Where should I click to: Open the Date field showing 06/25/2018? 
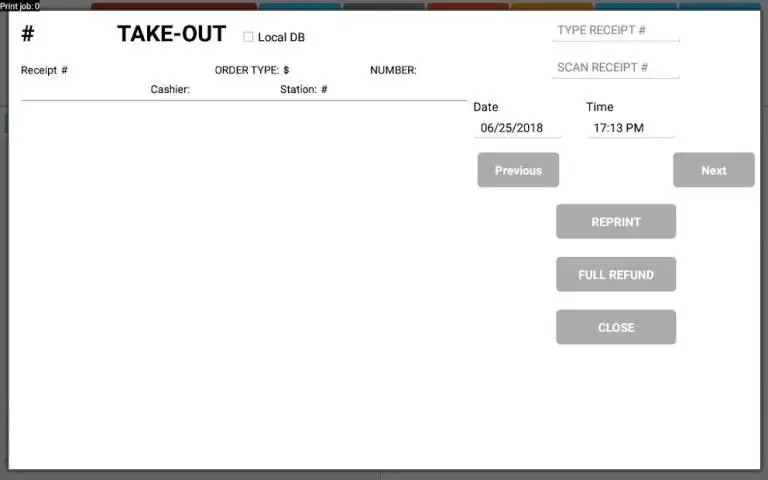(518, 128)
